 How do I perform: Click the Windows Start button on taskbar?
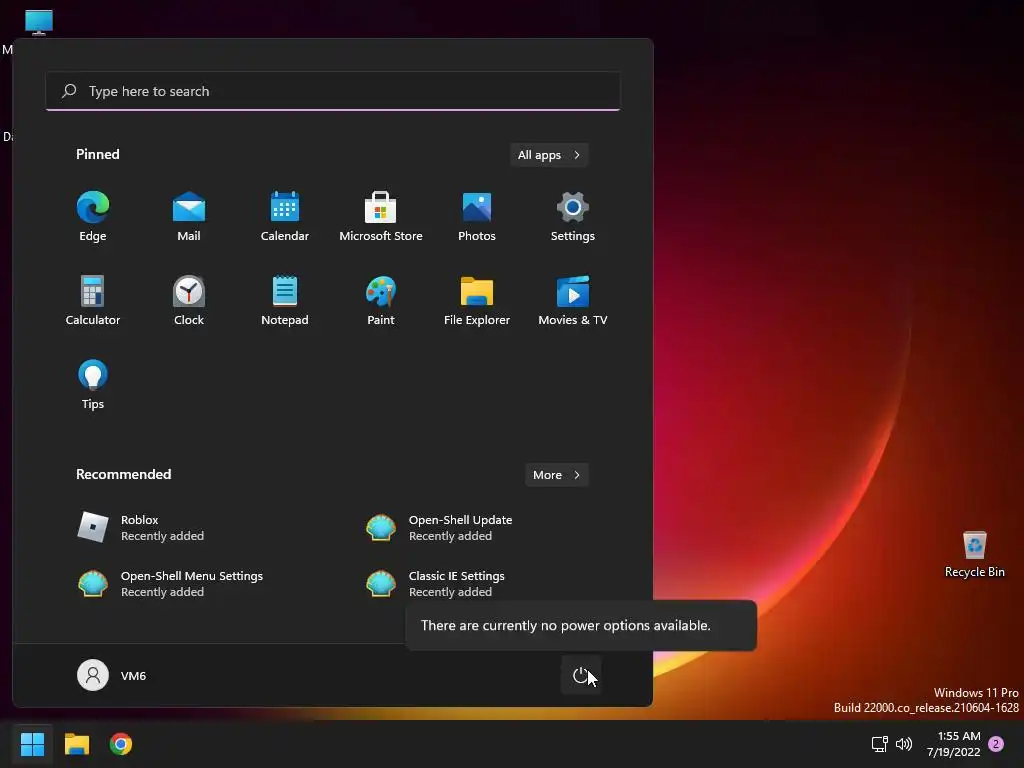coord(32,744)
